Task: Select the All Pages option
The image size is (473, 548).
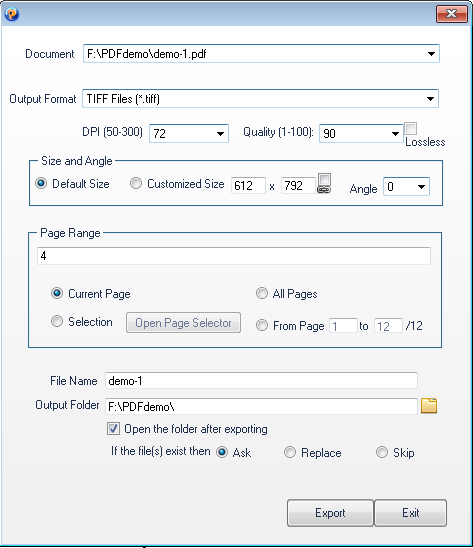Action: click(x=261, y=293)
